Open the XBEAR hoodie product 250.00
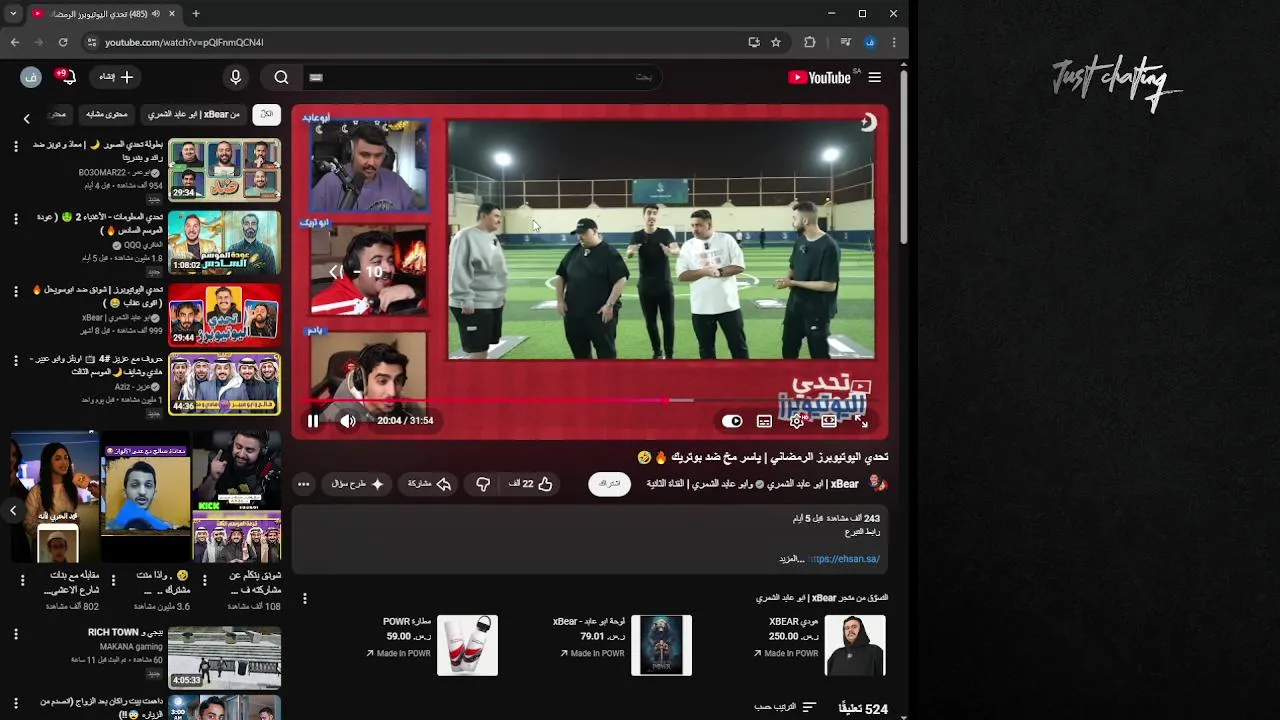The image size is (1280, 720). click(x=854, y=645)
